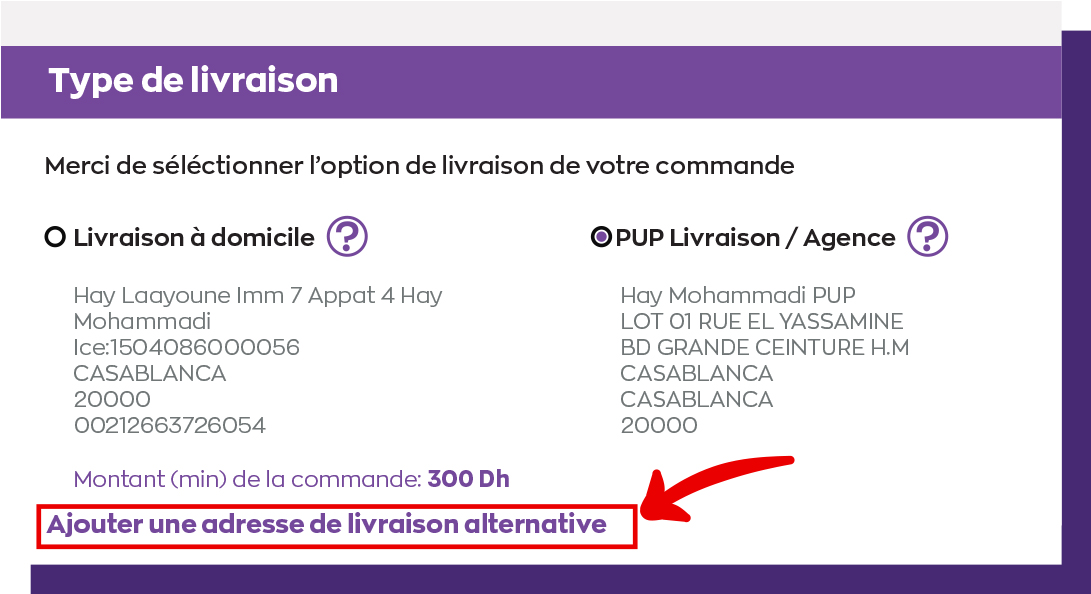Image resolution: width=1091 pixels, height=594 pixels.
Task: Click Ajouter une adresse de livraison alternative
Action: click(x=326, y=524)
